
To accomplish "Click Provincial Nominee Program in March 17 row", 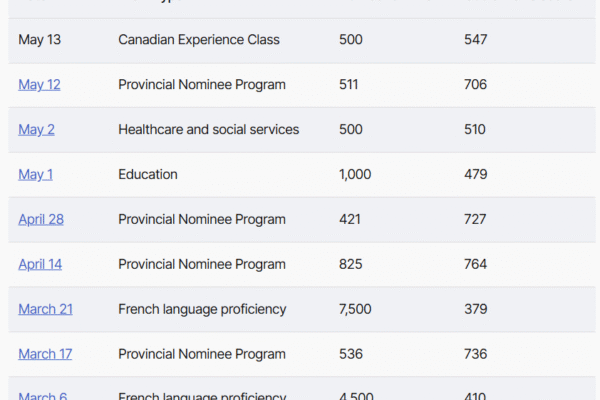I will point(202,354).
